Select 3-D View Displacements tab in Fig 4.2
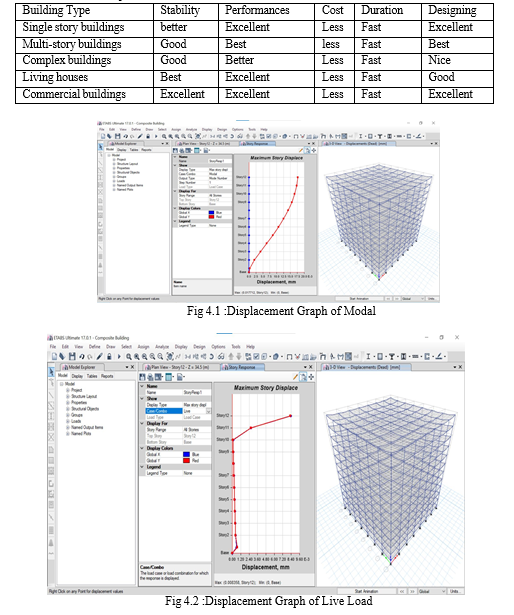 (x=365, y=367)
